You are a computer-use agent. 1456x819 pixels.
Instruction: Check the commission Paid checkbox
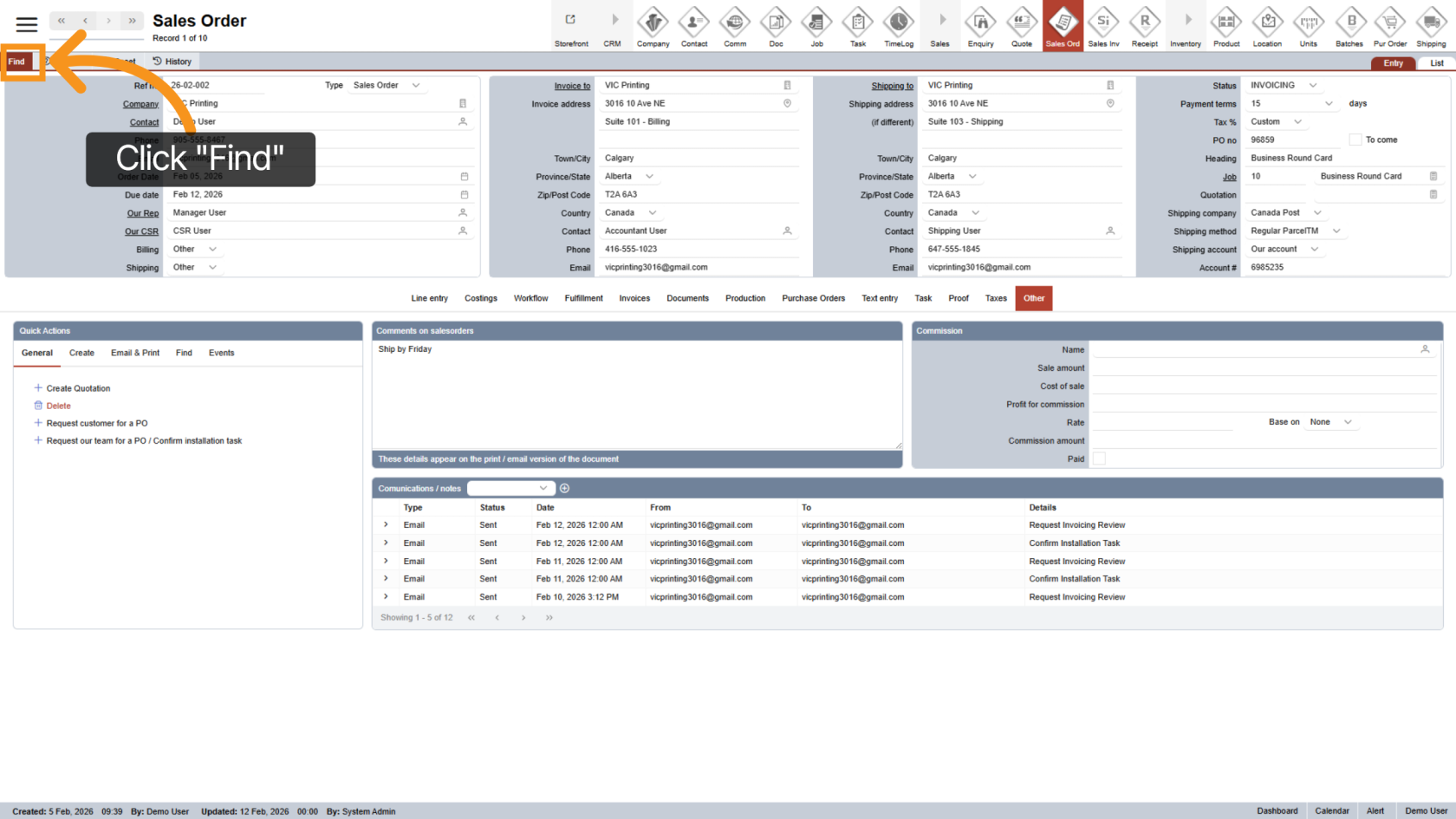click(x=1099, y=458)
